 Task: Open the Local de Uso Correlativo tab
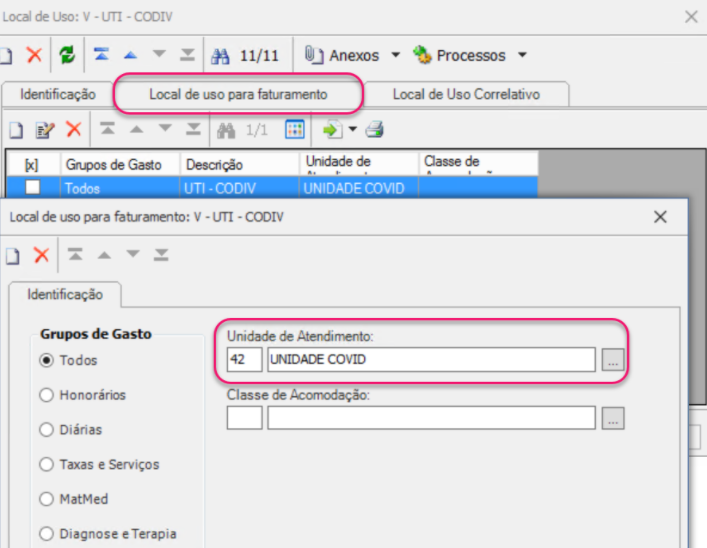click(x=466, y=94)
